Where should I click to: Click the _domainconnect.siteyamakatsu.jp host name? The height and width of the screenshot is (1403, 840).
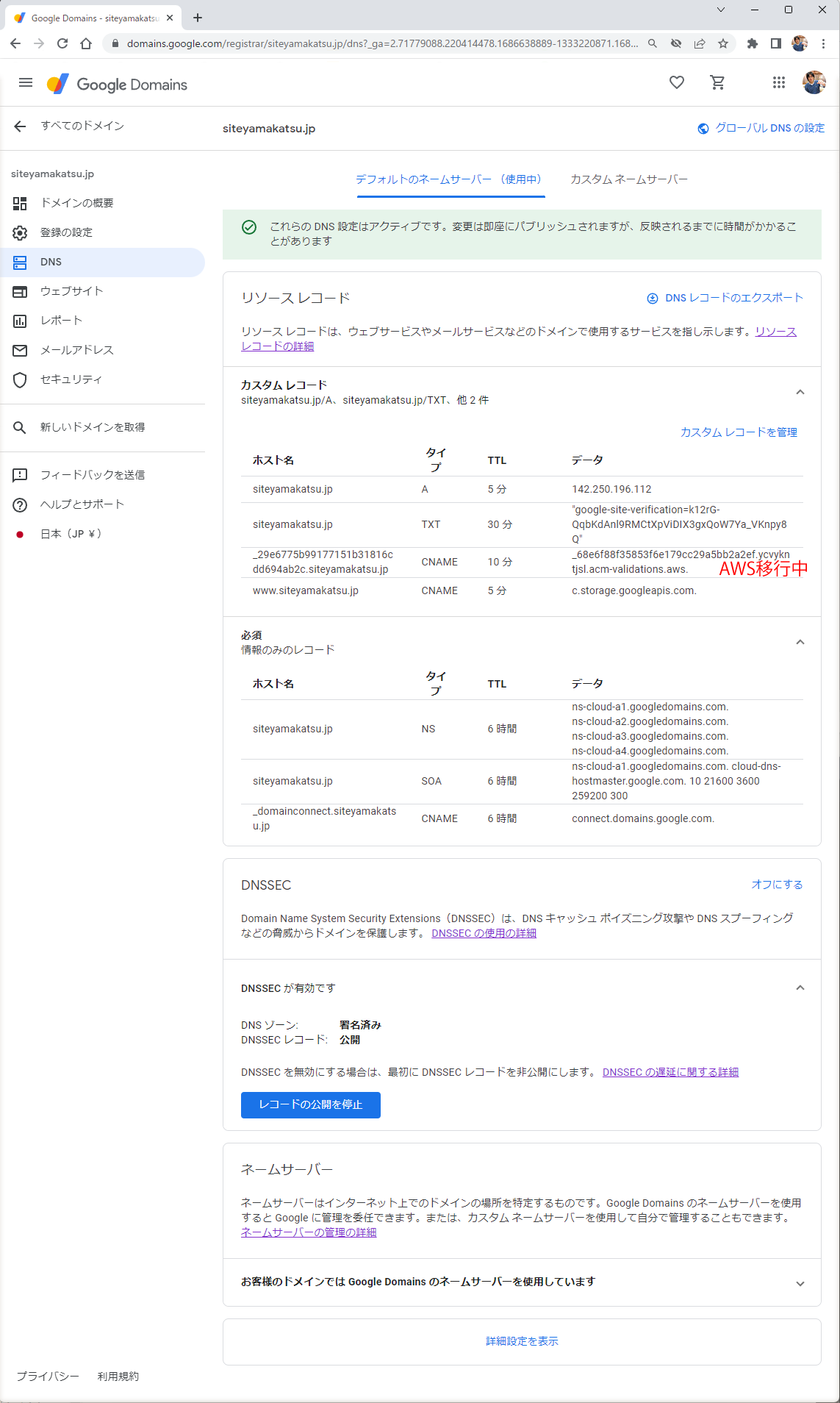pyautogui.click(x=325, y=818)
